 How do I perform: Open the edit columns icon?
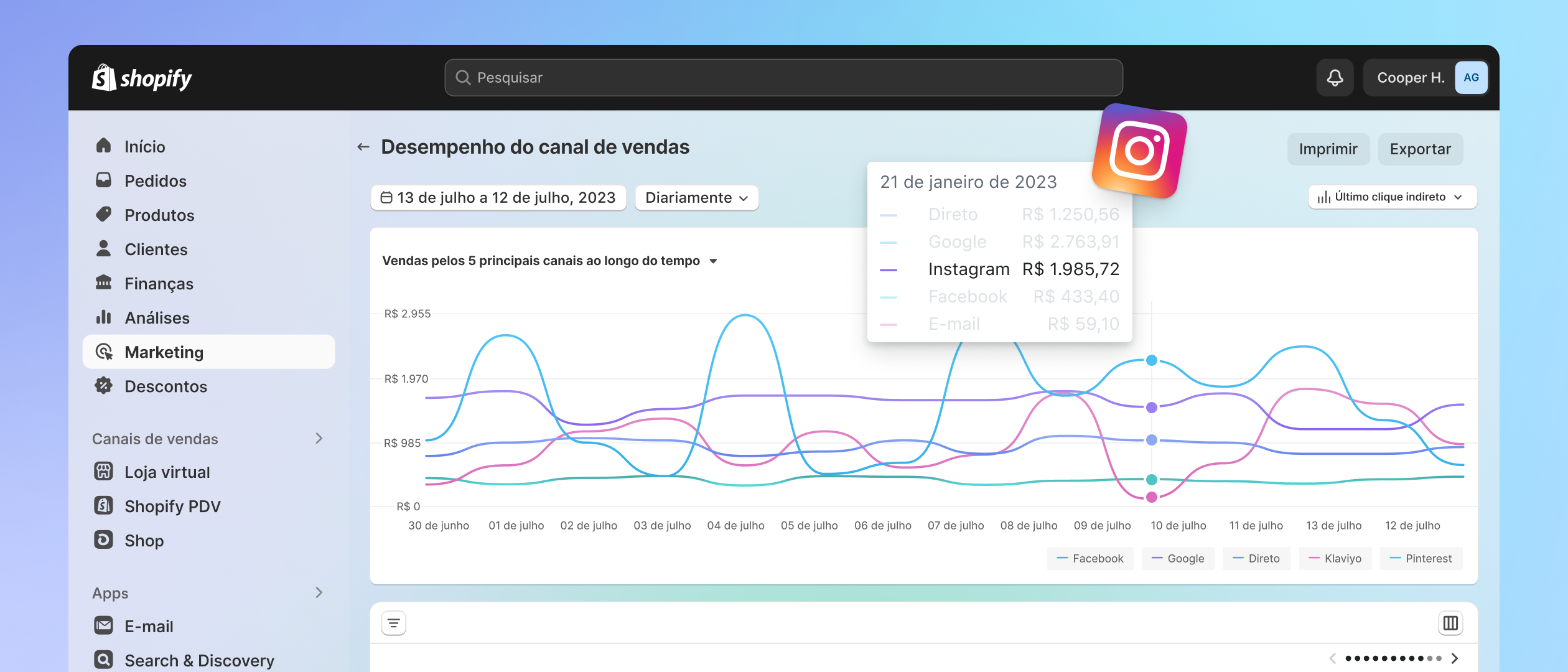[x=1450, y=623]
